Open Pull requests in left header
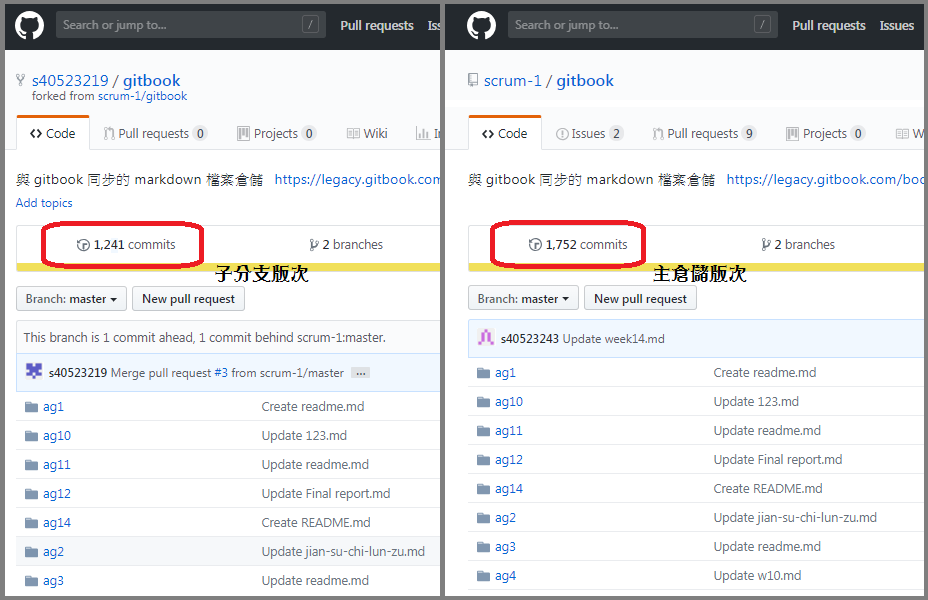Viewport: 928px width, 600px height. (376, 25)
